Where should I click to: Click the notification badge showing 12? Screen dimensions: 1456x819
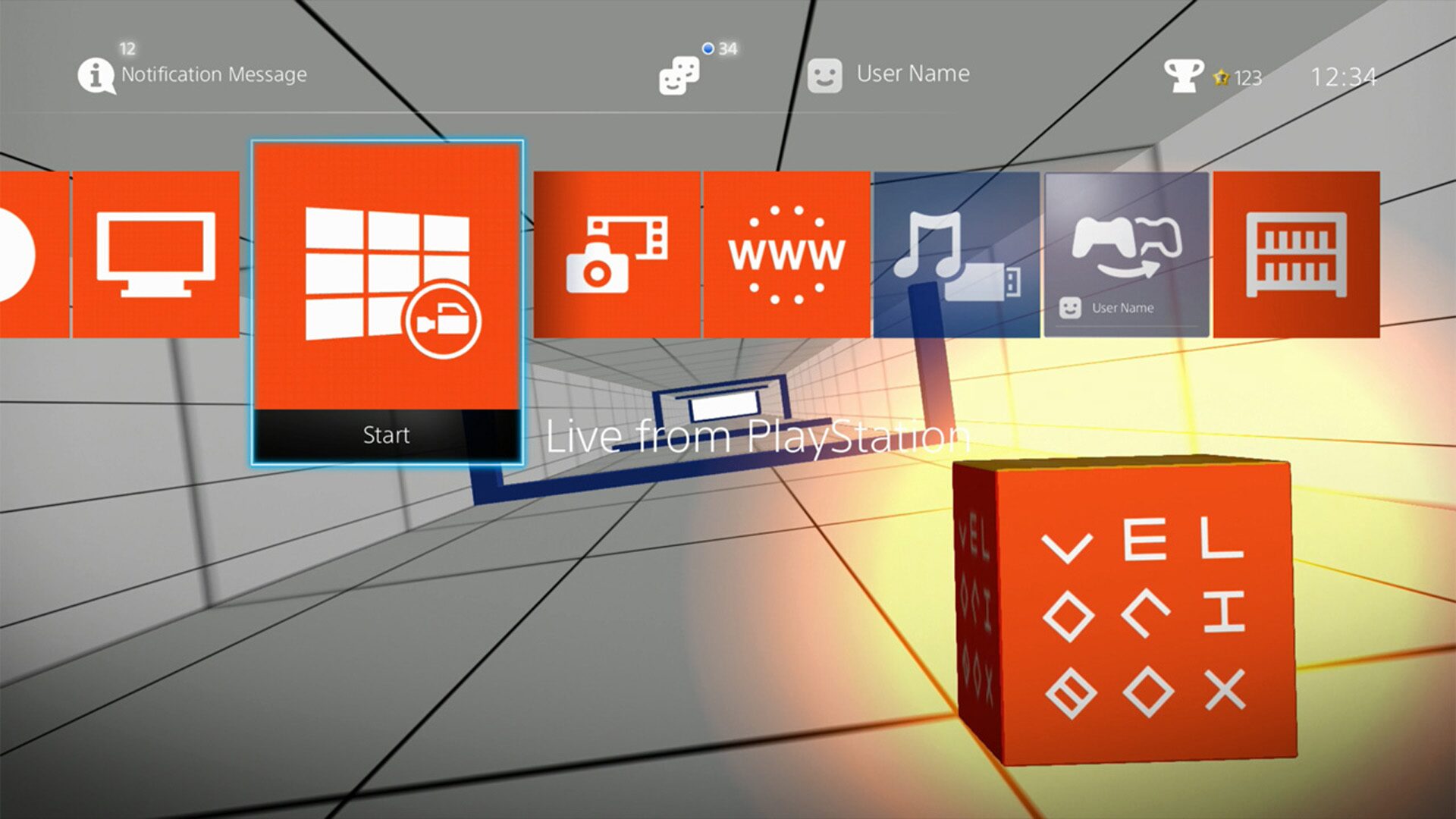pos(127,47)
